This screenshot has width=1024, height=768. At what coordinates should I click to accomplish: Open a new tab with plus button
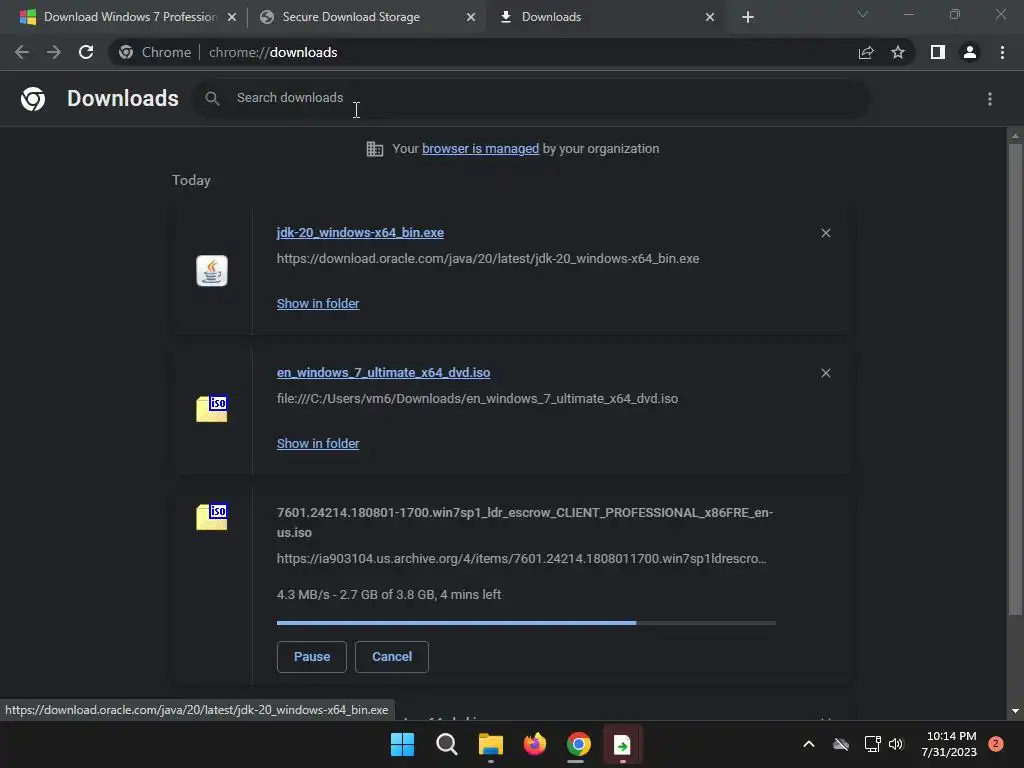click(x=748, y=17)
